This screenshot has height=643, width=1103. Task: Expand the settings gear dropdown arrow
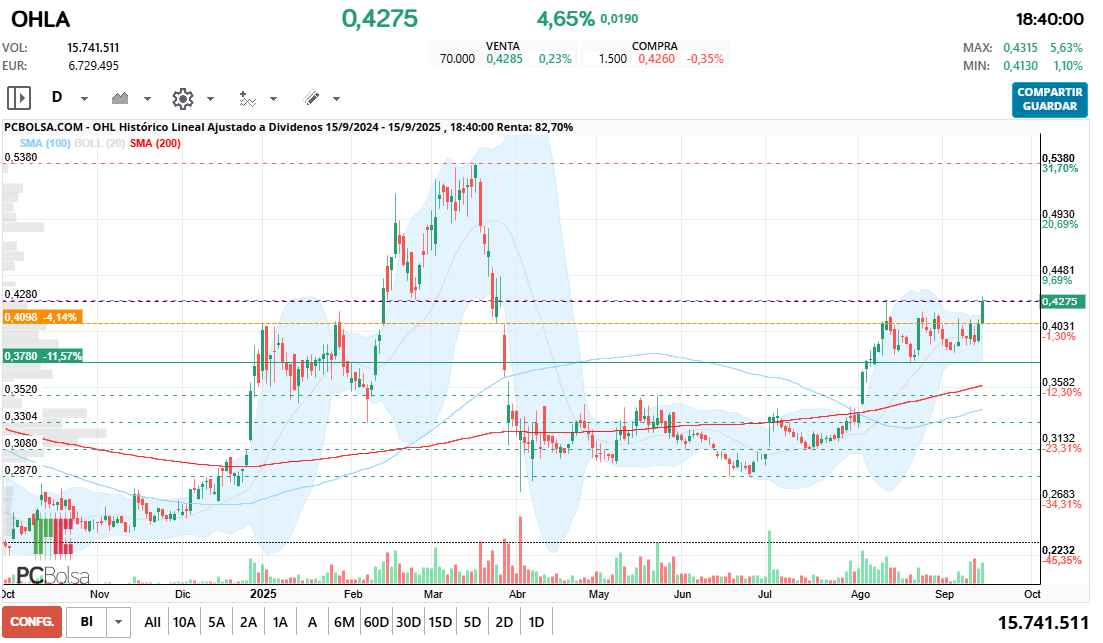[210, 99]
